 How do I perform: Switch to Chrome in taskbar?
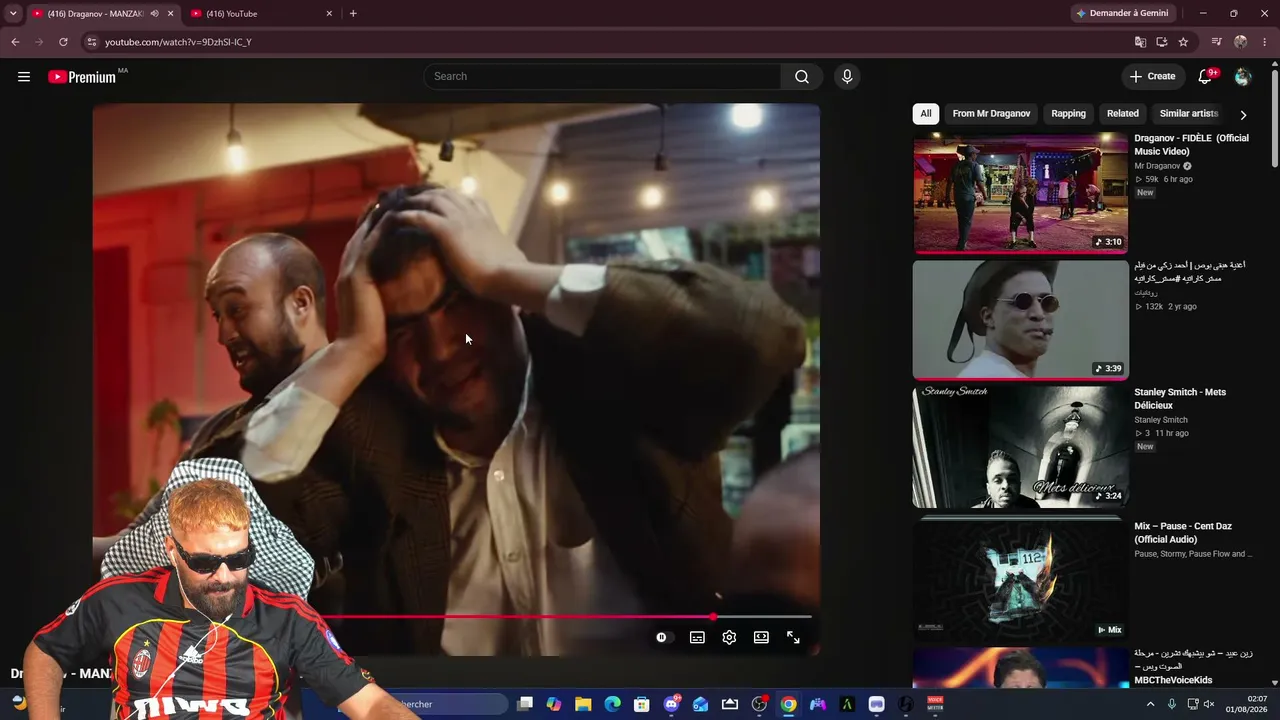click(789, 704)
